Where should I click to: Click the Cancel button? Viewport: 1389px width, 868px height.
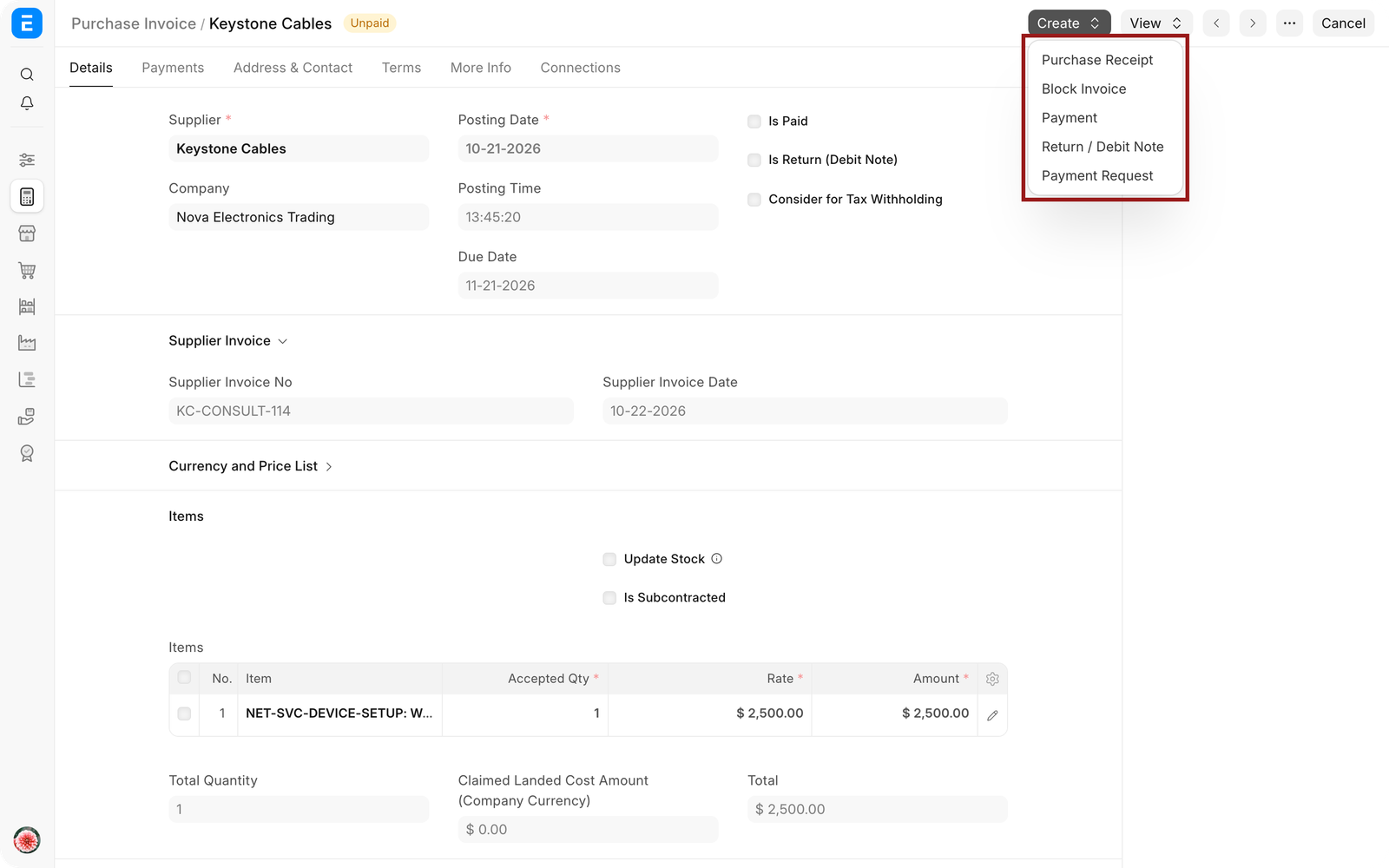(1343, 23)
